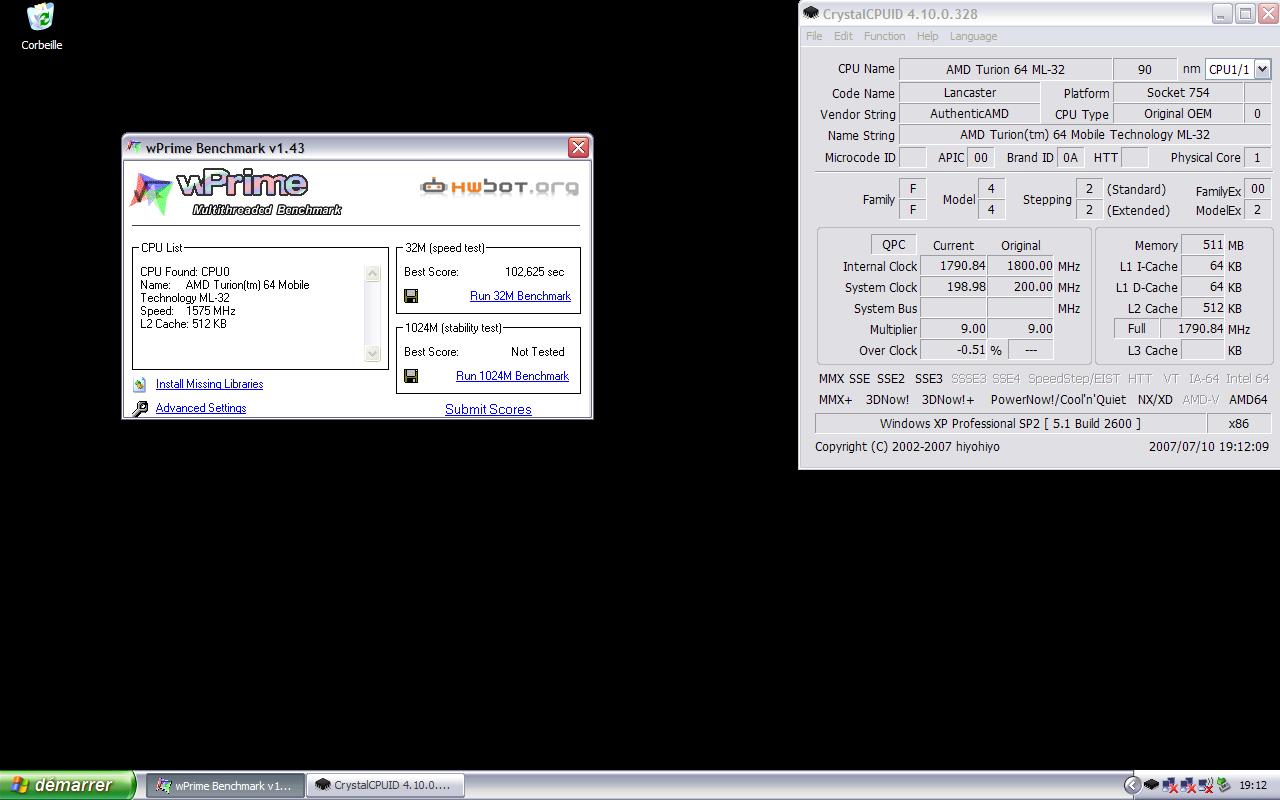Click the wPrime title bar icon
The image size is (1280, 800).
pos(134,147)
